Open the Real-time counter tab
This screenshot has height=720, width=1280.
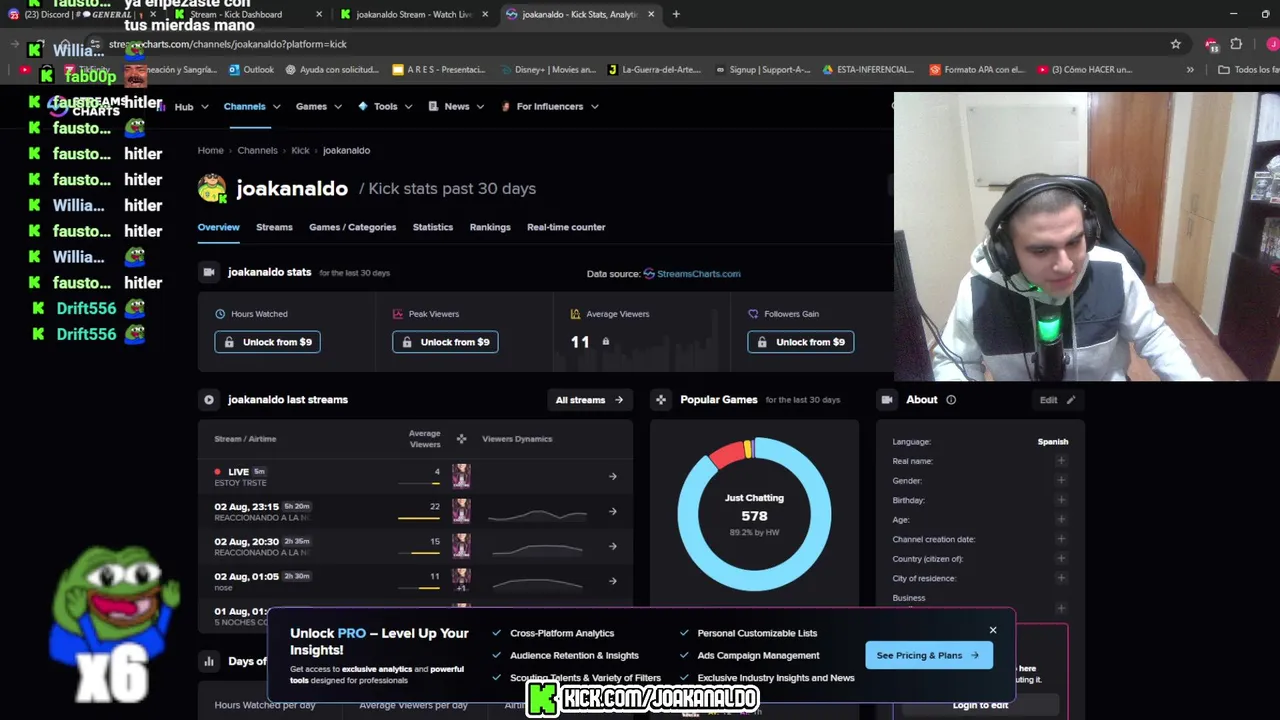[566, 227]
